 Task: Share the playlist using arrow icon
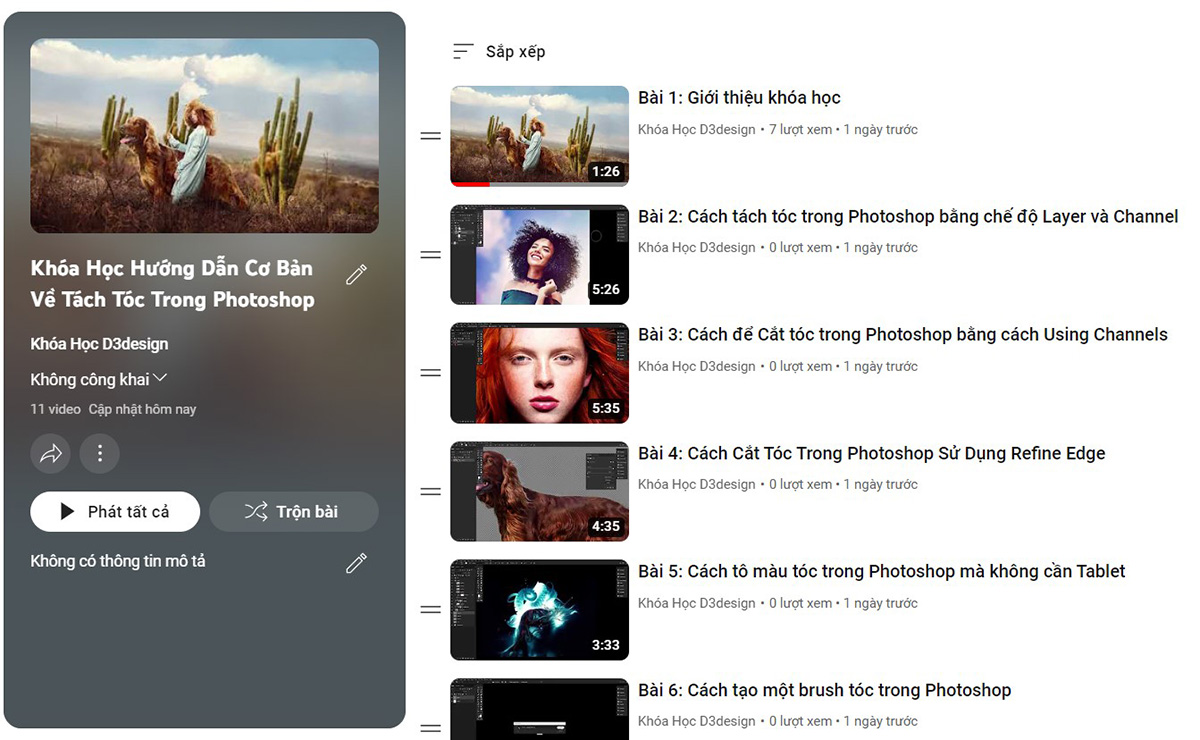pyautogui.click(x=50, y=454)
